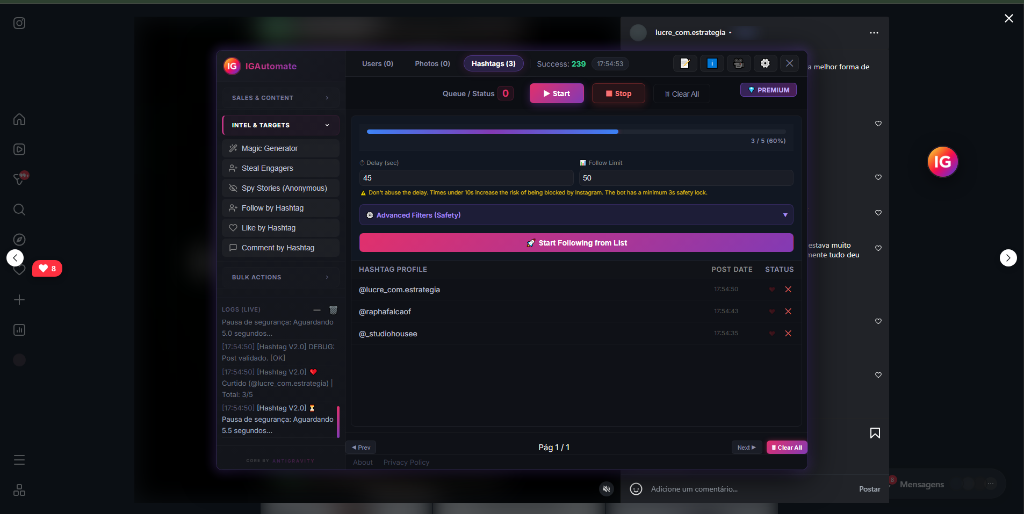Viewport: 1024px width, 514px height.
Task: Expand Bulk Actions section
Action: point(281,278)
